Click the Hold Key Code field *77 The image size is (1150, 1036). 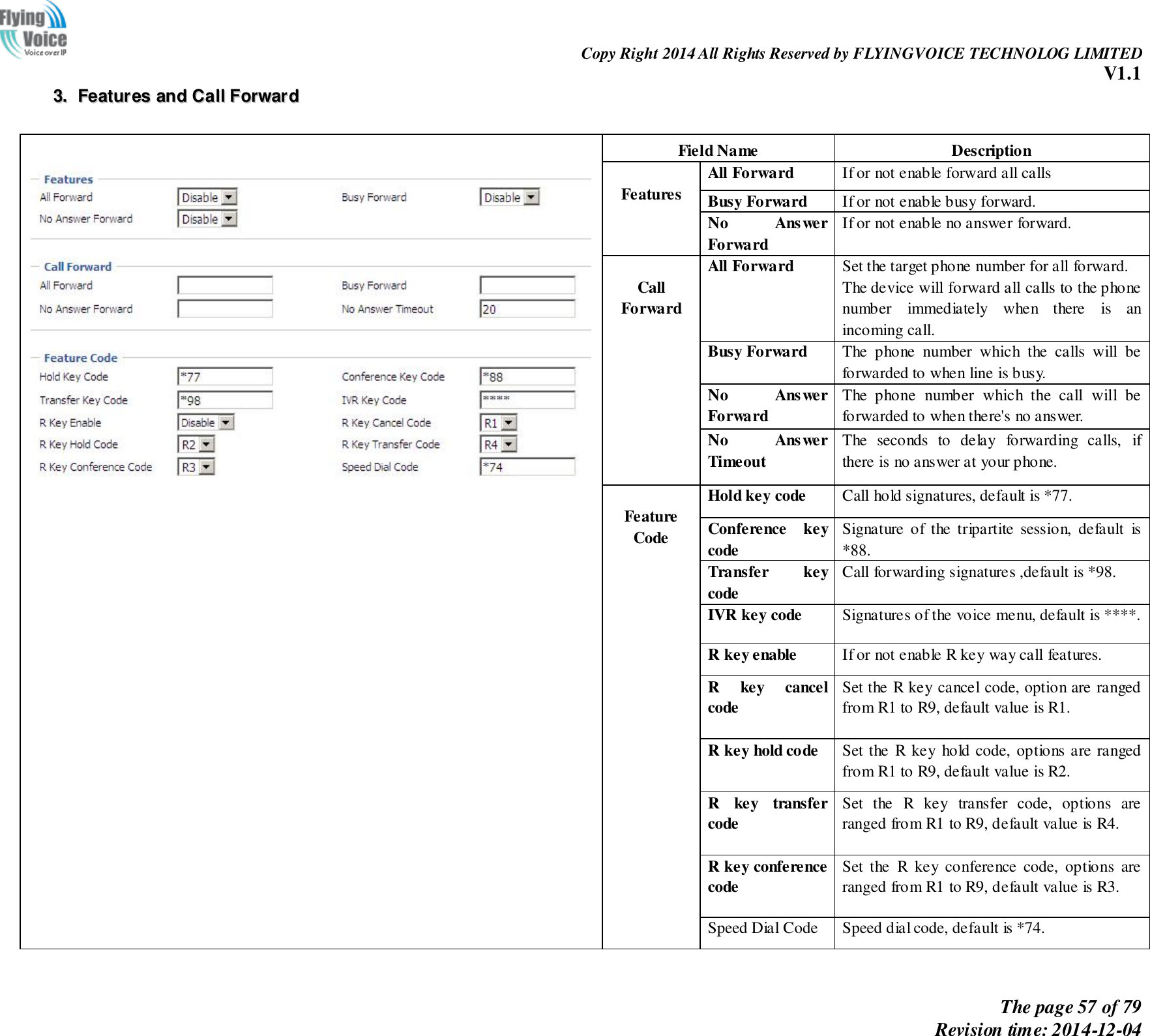coord(225,376)
